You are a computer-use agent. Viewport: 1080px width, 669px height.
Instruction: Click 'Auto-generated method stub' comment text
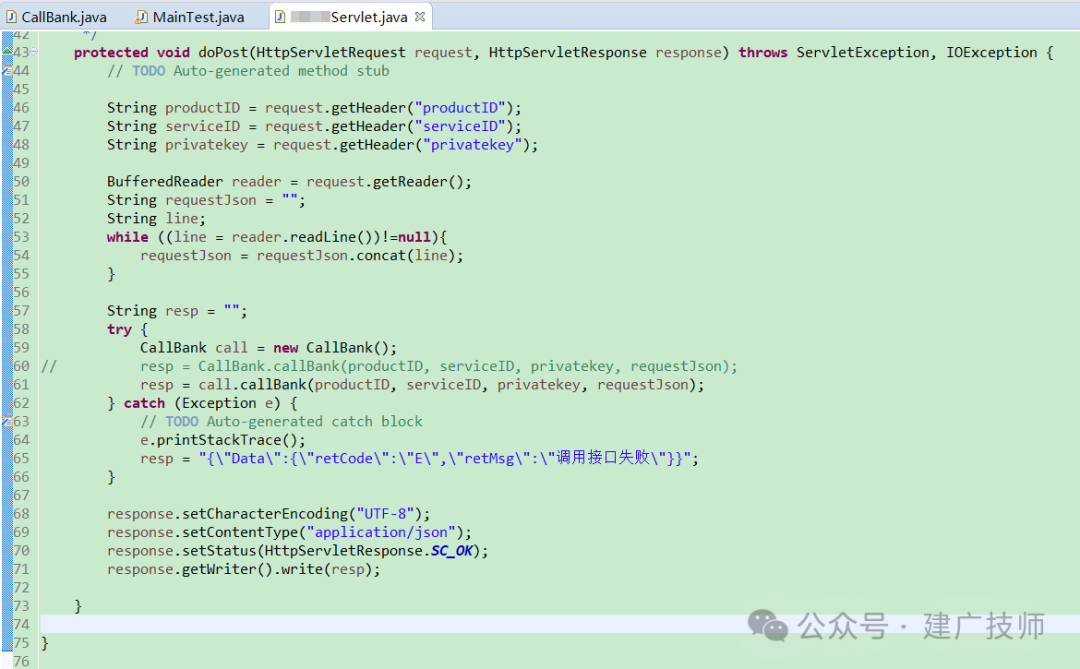click(x=281, y=71)
